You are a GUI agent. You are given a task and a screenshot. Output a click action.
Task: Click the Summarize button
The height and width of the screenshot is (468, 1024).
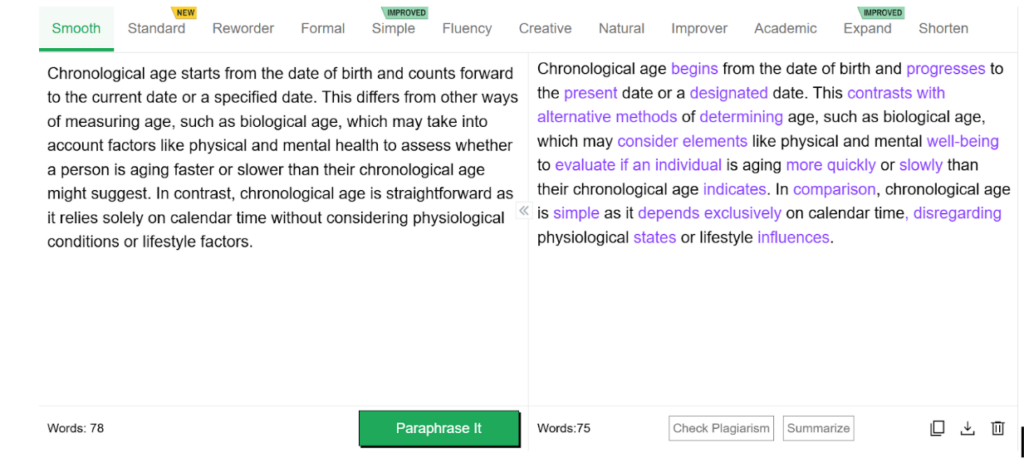818,428
